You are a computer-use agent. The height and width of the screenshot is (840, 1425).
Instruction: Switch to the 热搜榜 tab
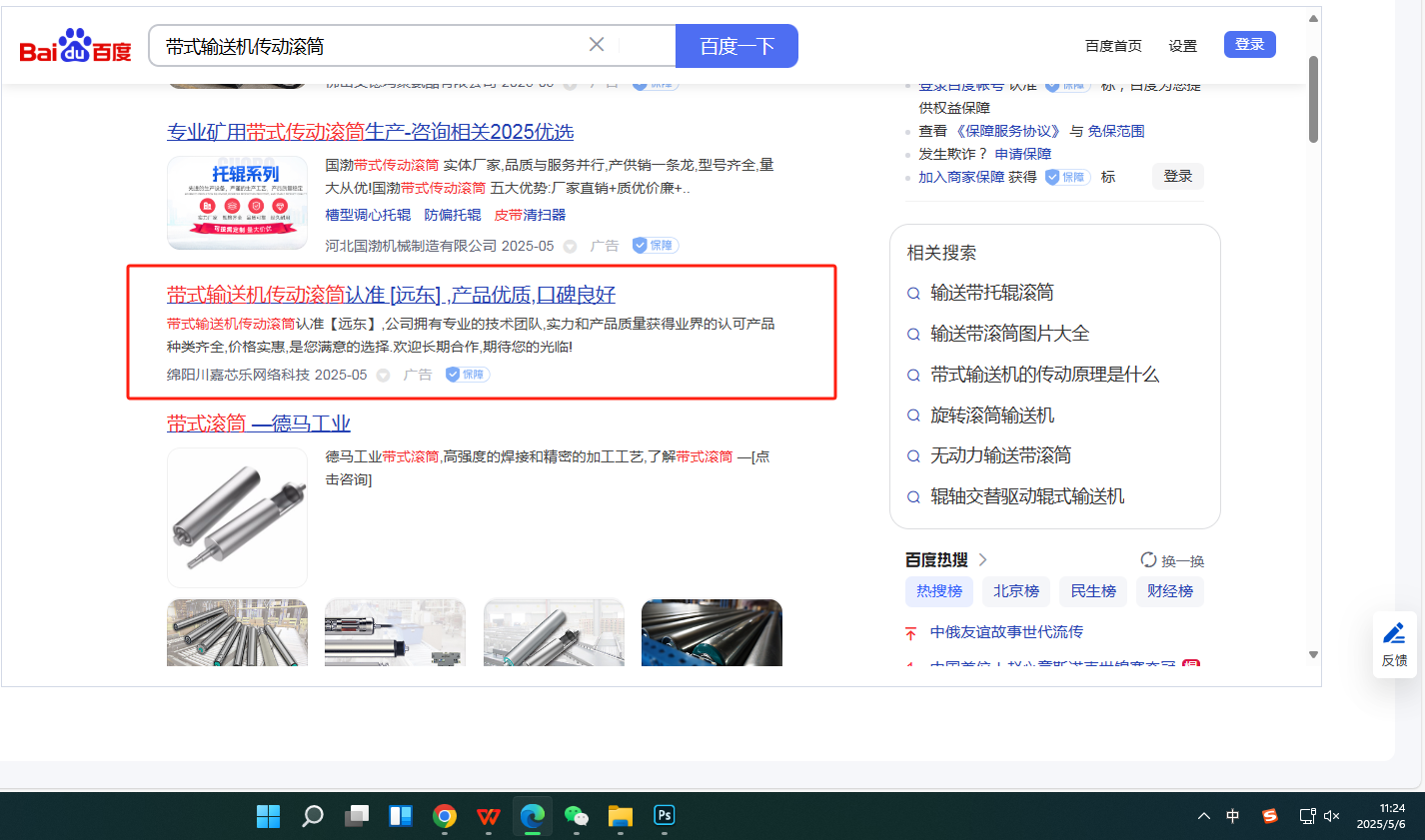(x=939, y=591)
